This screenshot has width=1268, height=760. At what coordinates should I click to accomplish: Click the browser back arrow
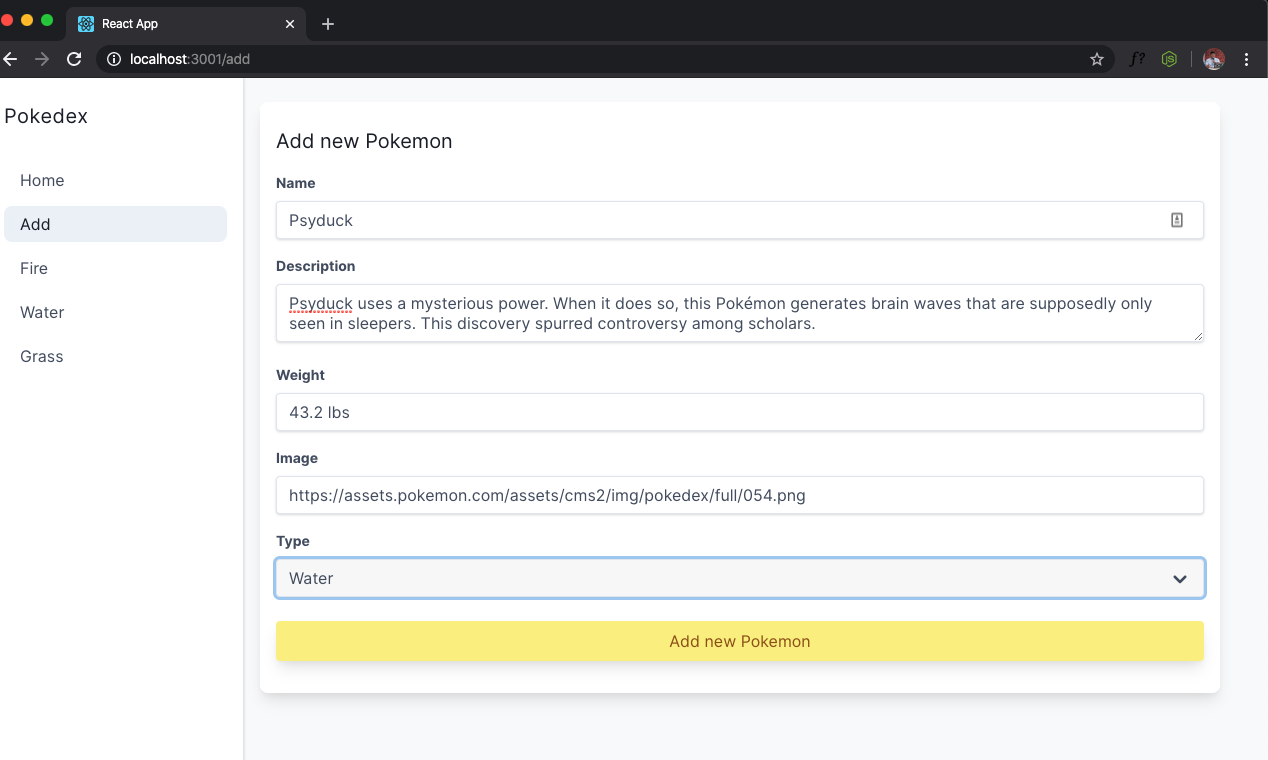(10, 59)
